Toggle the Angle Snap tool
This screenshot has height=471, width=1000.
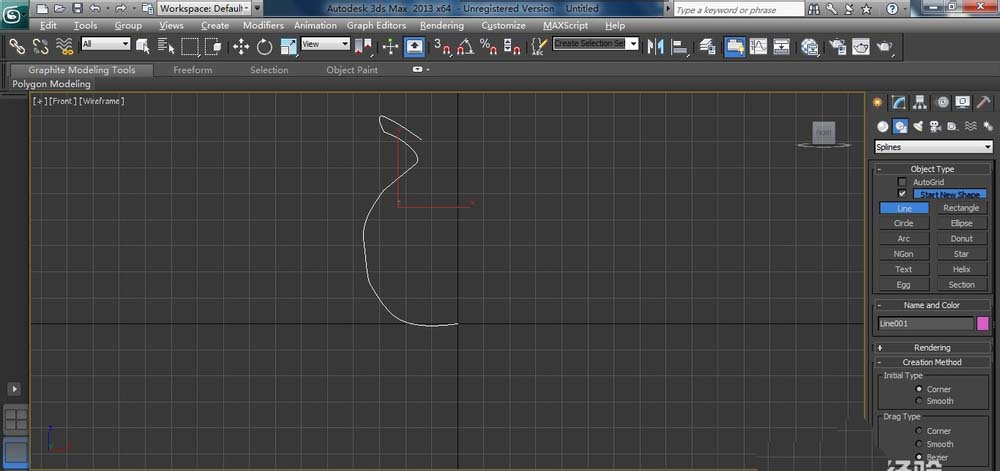pyautogui.click(x=466, y=46)
